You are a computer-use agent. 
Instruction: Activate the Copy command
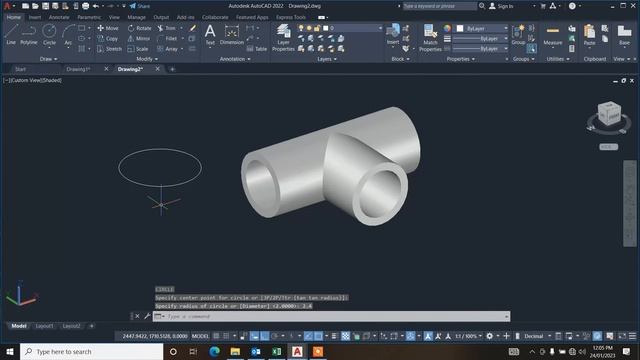108,38
